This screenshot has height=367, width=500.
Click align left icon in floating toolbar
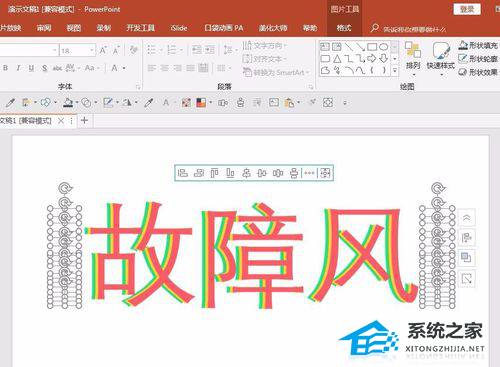point(183,173)
